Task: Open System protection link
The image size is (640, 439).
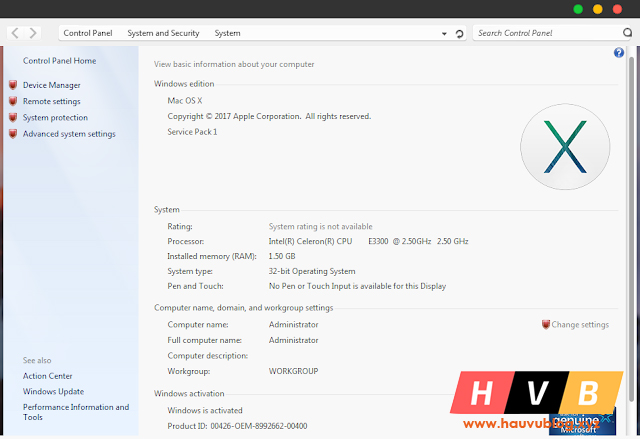Action: [x=55, y=118]
